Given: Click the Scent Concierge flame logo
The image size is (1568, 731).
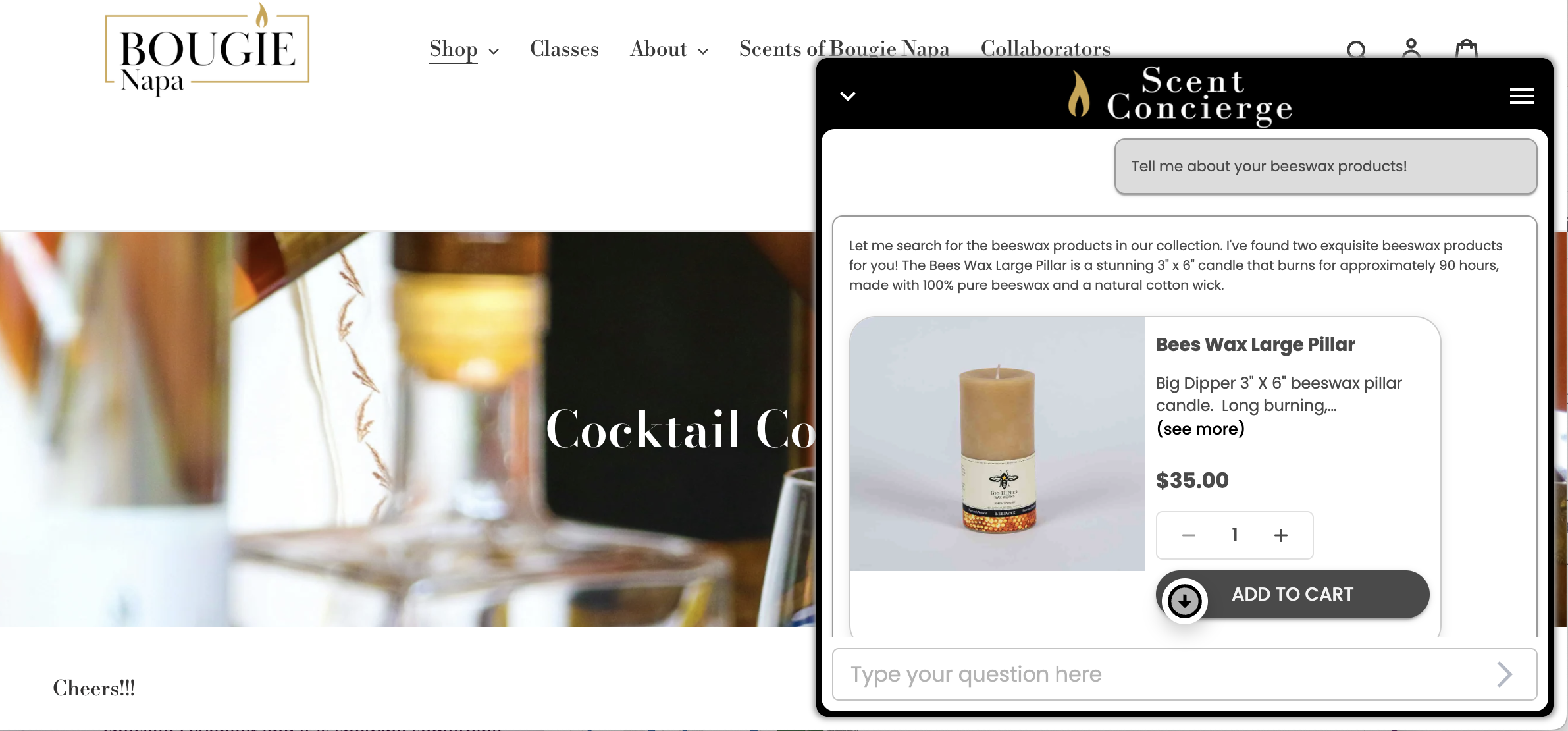Looking at the screenshot, I should tap(1078, 94).
